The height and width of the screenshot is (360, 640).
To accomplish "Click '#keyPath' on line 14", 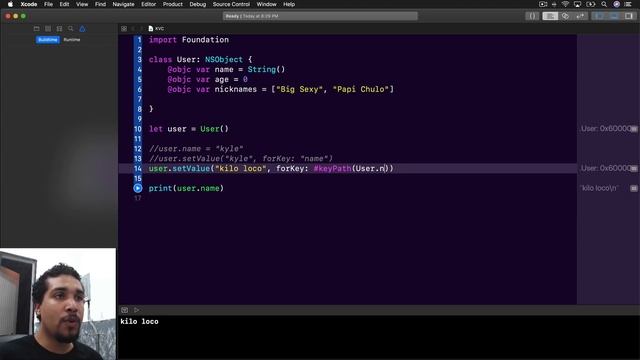I will (332, 169).
